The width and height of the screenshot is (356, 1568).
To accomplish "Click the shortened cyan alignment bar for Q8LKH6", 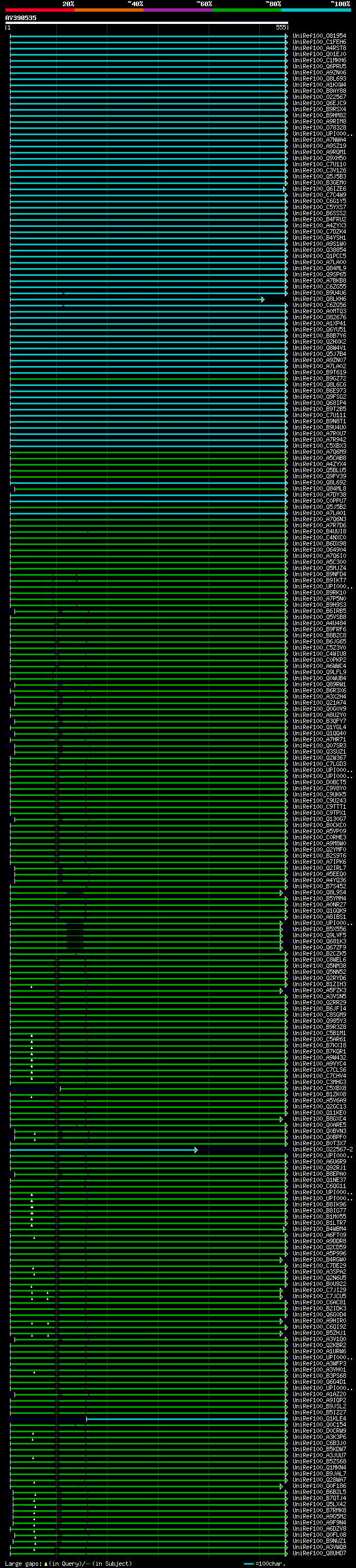I will pyautogui.click(x=137, y=299).
